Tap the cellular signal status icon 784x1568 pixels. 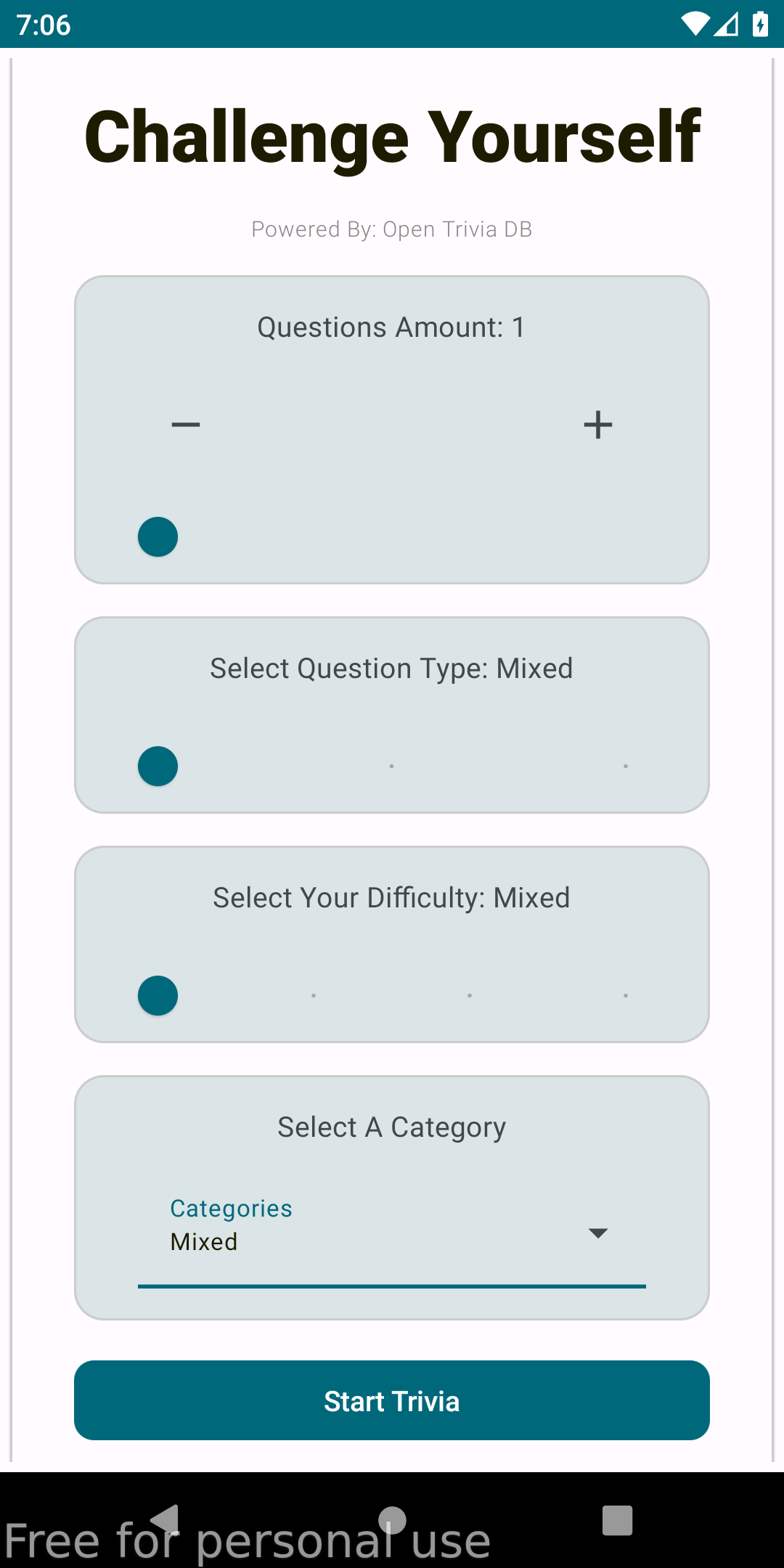click(727, 25)
